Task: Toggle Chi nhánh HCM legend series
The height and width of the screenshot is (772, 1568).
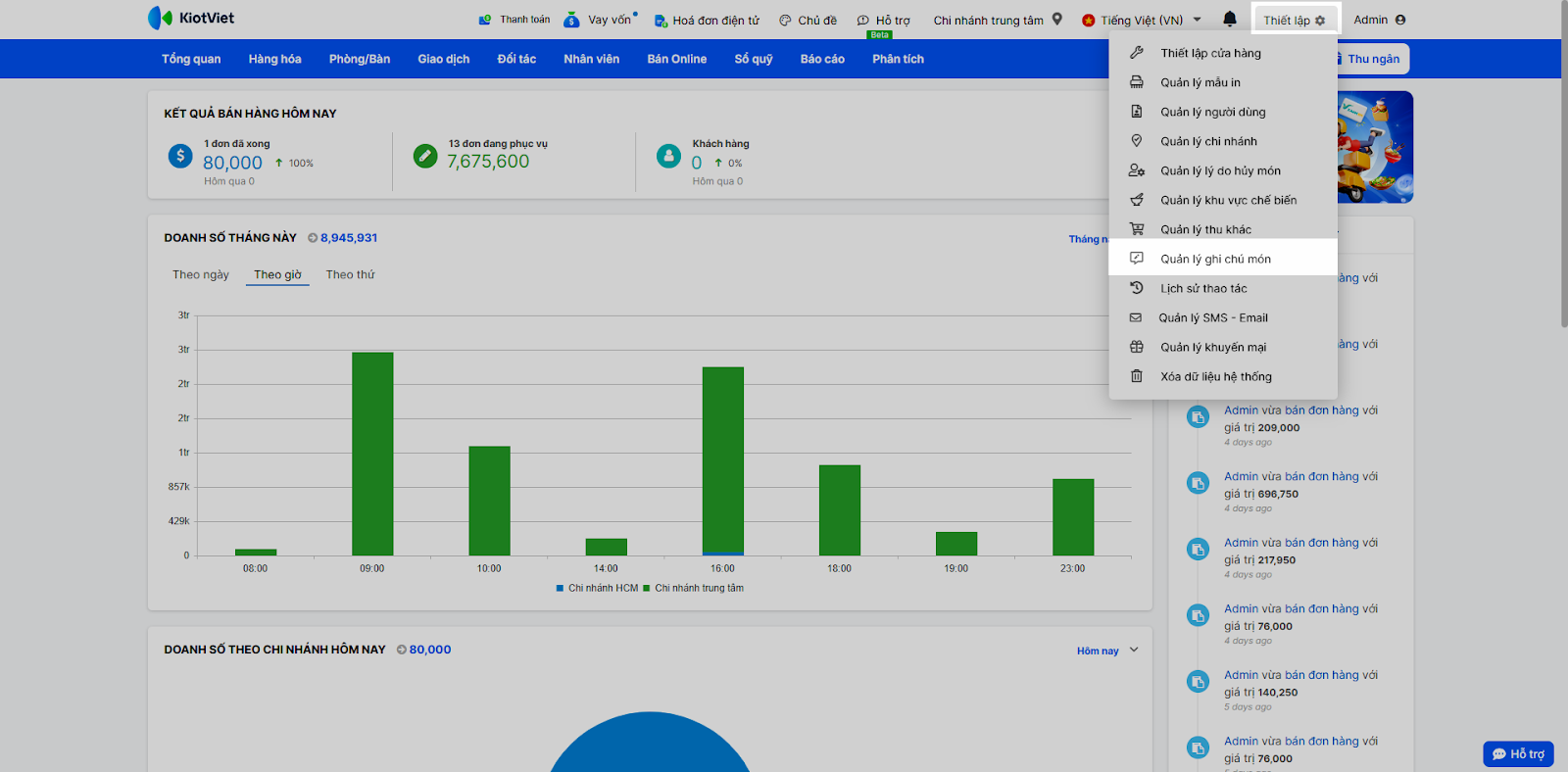Action: pyautogui.click(x=597, y=589)
